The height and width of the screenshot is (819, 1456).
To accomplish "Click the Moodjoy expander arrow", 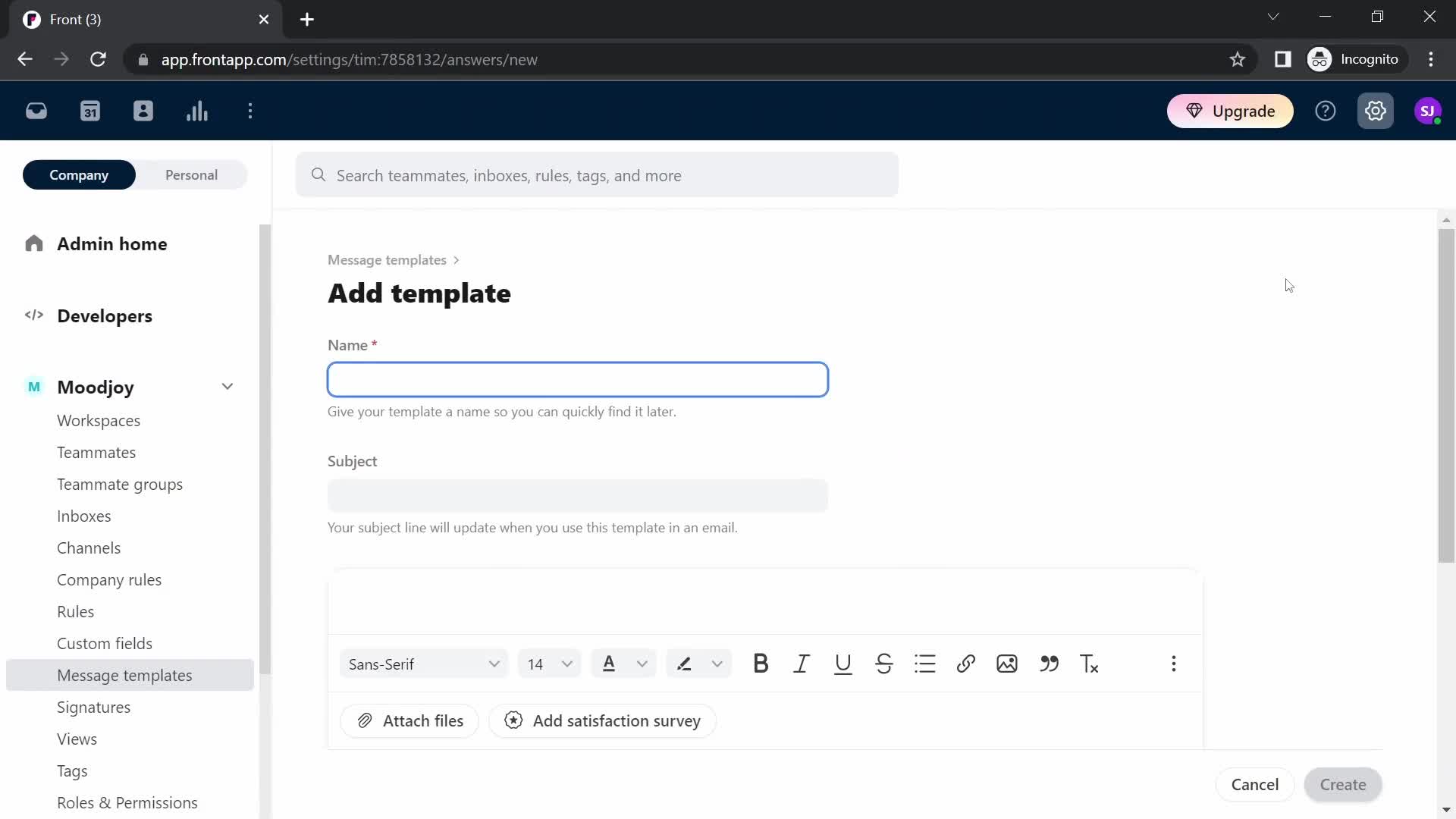I will [x=227, y=386].
